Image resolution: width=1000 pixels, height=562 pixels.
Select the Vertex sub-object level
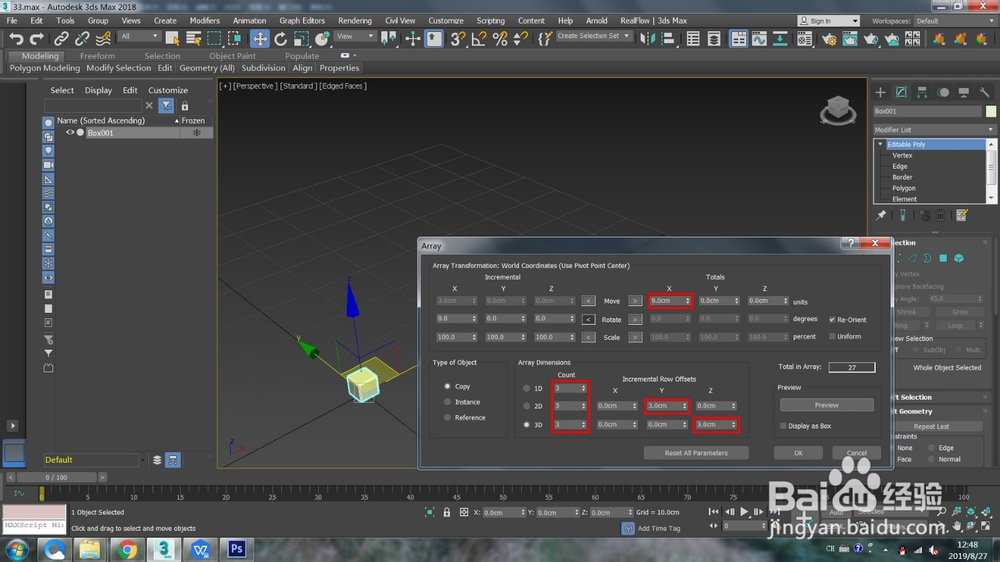(x=902, y=155)
